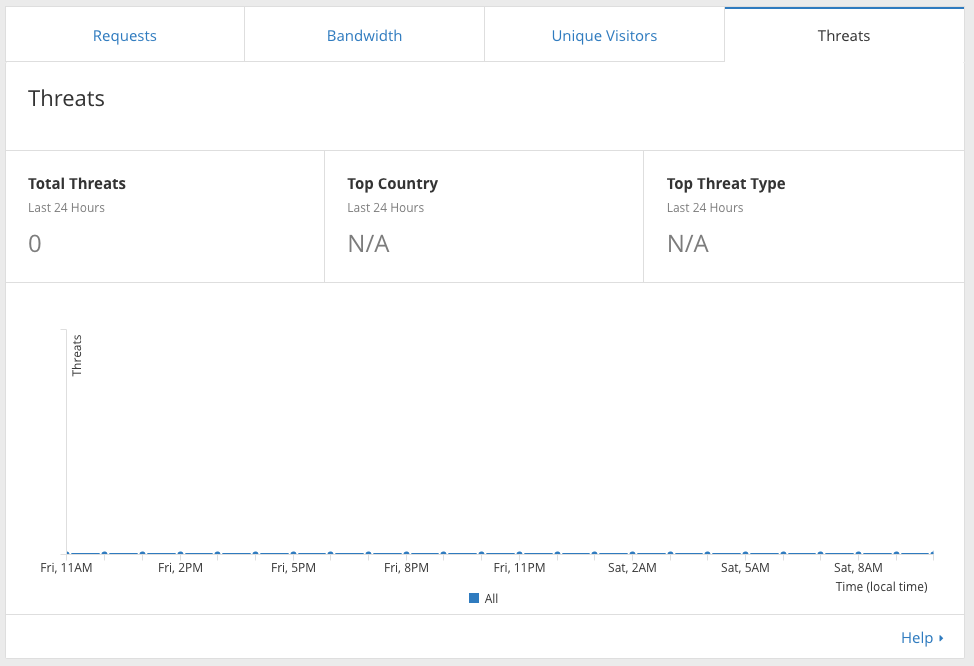974x666 pixels.
Task: Click the data point at Sat, 5AM
Action: (745, 553)
